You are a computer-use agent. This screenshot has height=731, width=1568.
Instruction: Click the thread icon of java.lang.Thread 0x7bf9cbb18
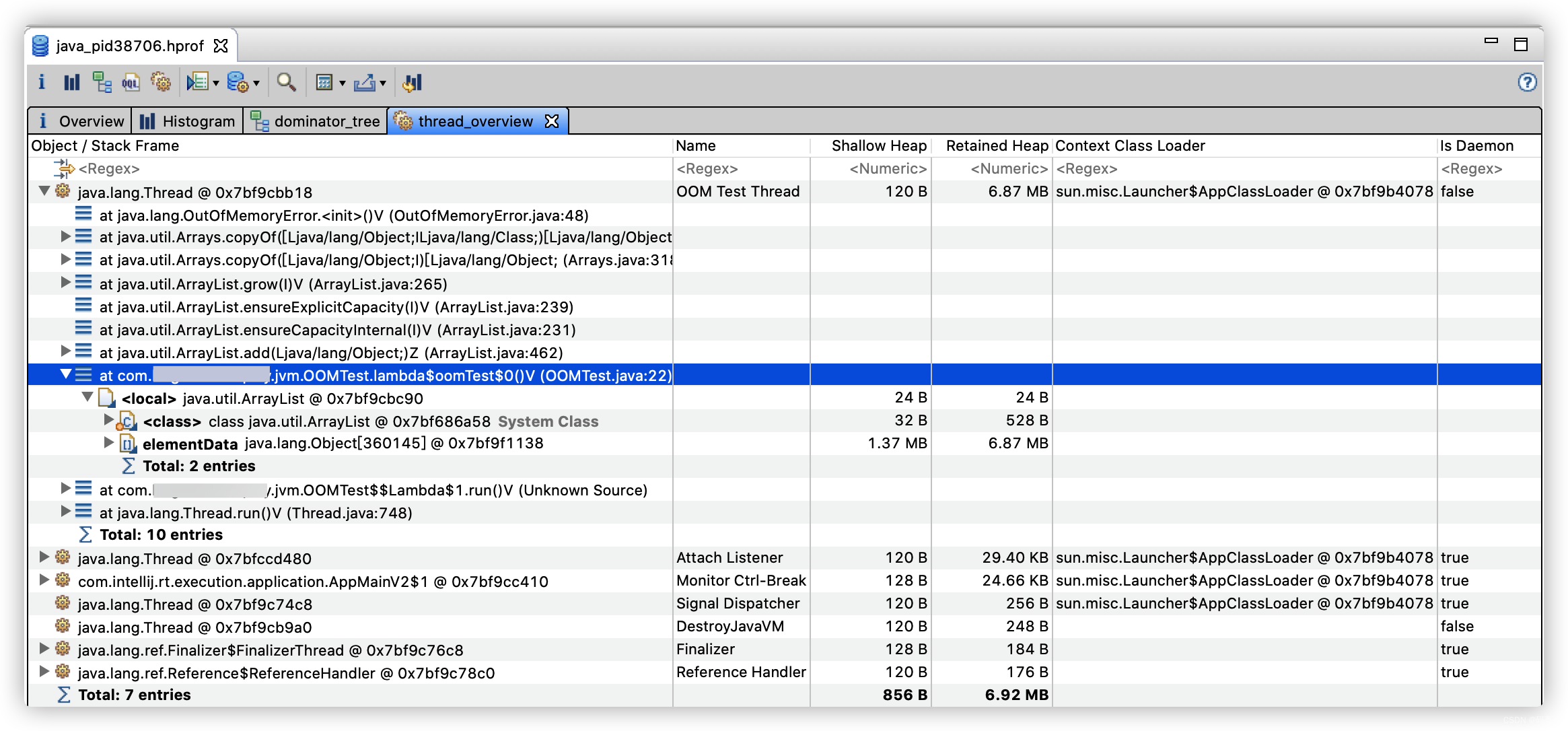tap(63, 191)
